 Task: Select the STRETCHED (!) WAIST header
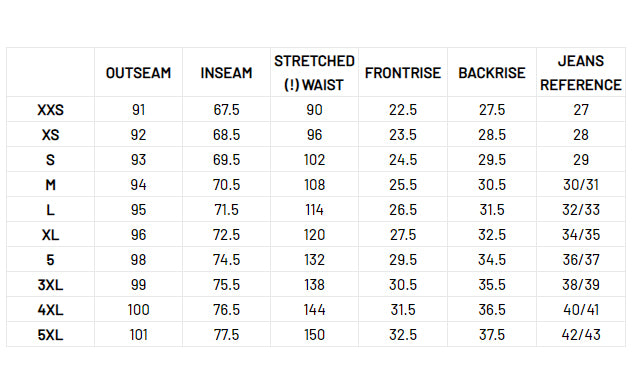[314, 73]
